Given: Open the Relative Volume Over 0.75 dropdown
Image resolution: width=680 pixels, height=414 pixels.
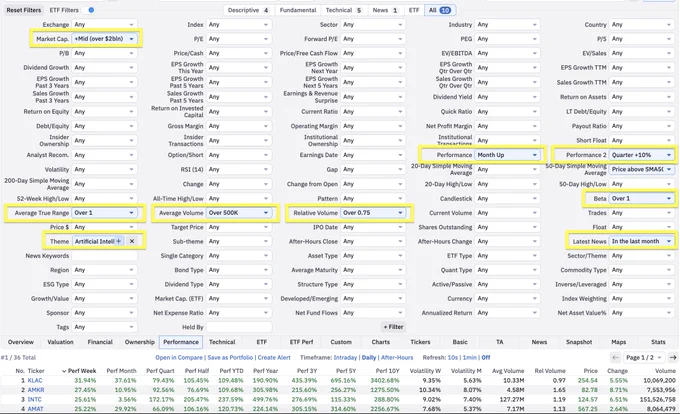Looking at the screenshot, I should pyautogui.click(x=373, y=213).
